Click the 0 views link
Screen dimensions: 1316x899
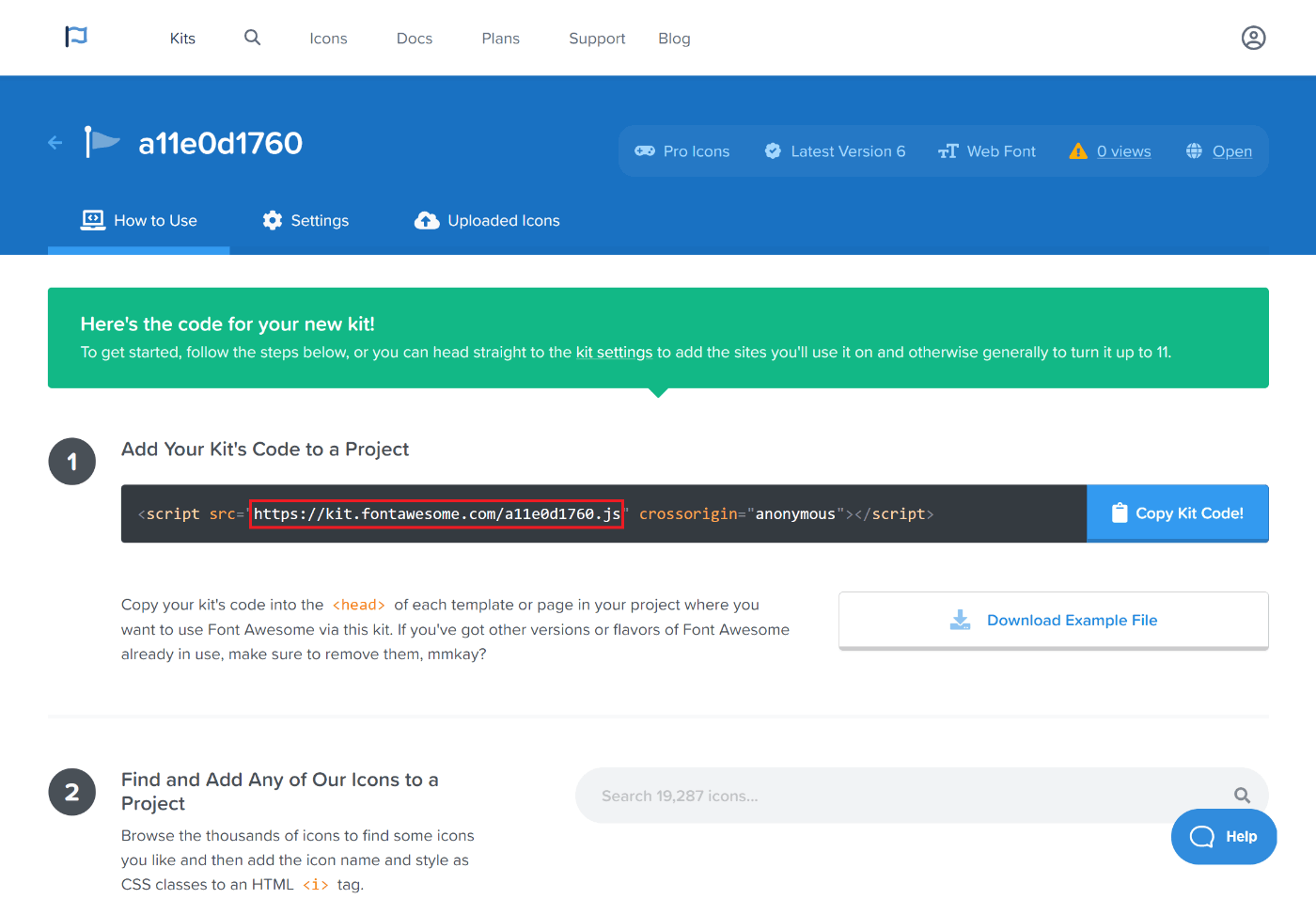pos(1124,151)
